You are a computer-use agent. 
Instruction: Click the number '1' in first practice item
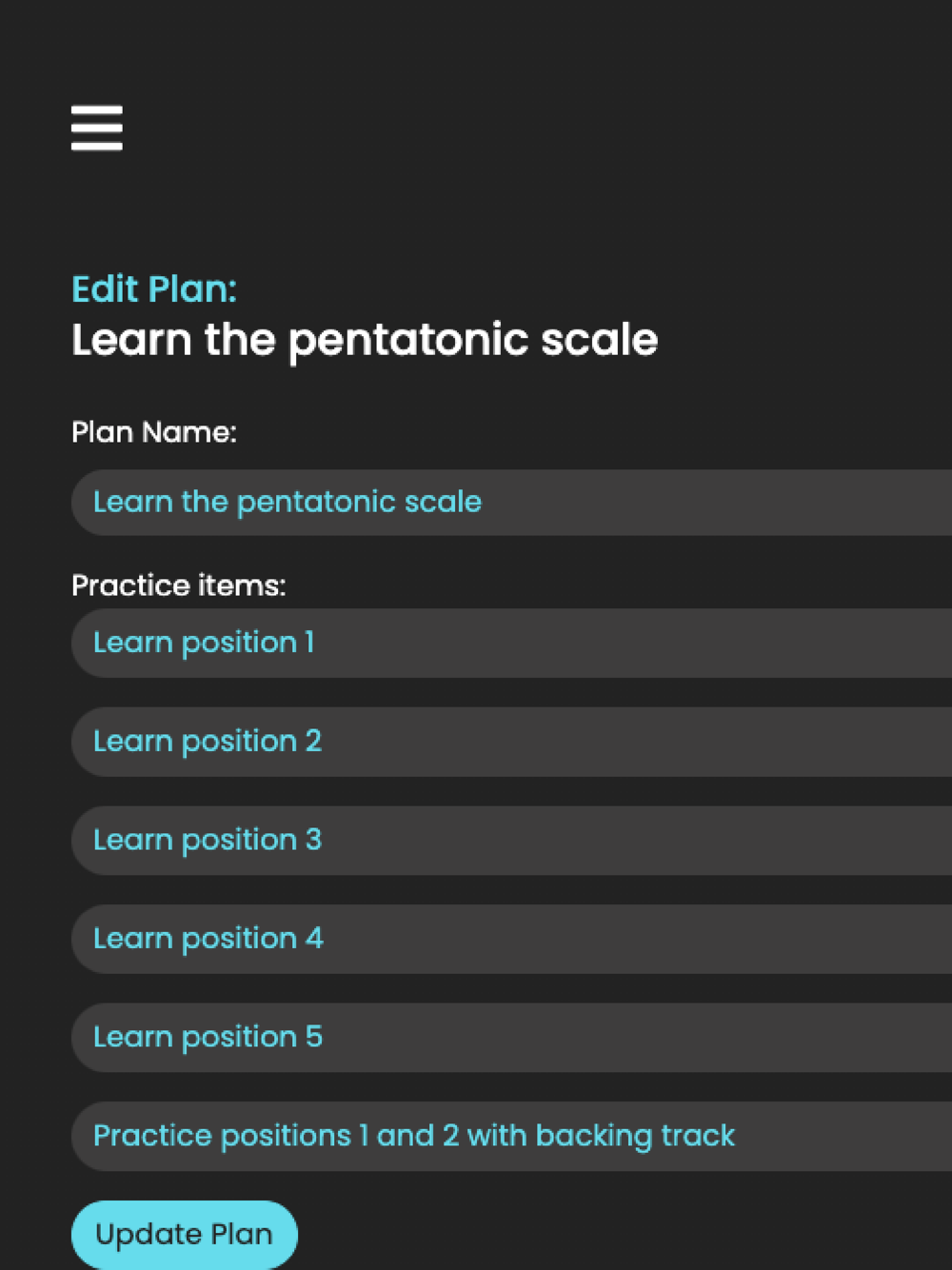click(309, 643)
